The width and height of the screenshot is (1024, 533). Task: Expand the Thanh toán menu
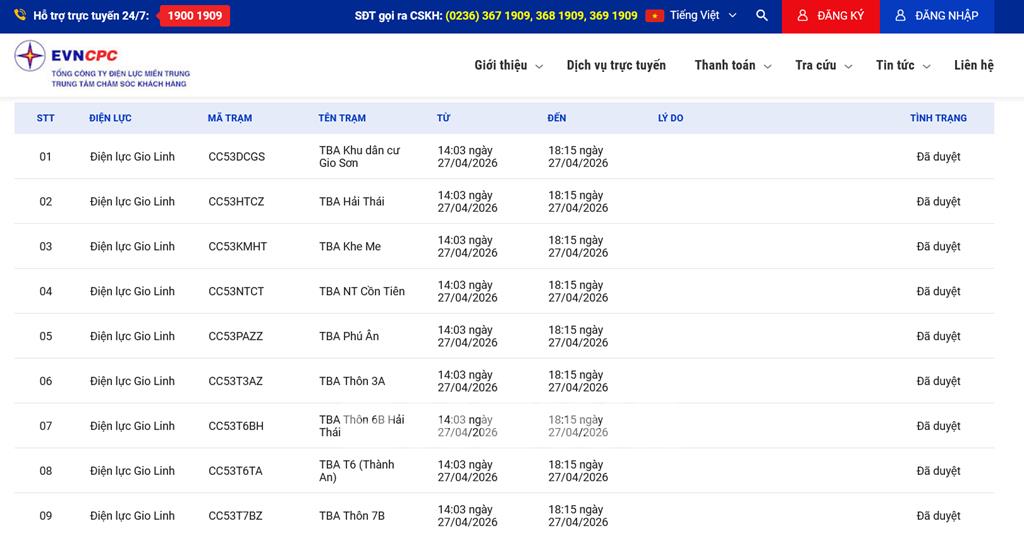coord(733,65)
